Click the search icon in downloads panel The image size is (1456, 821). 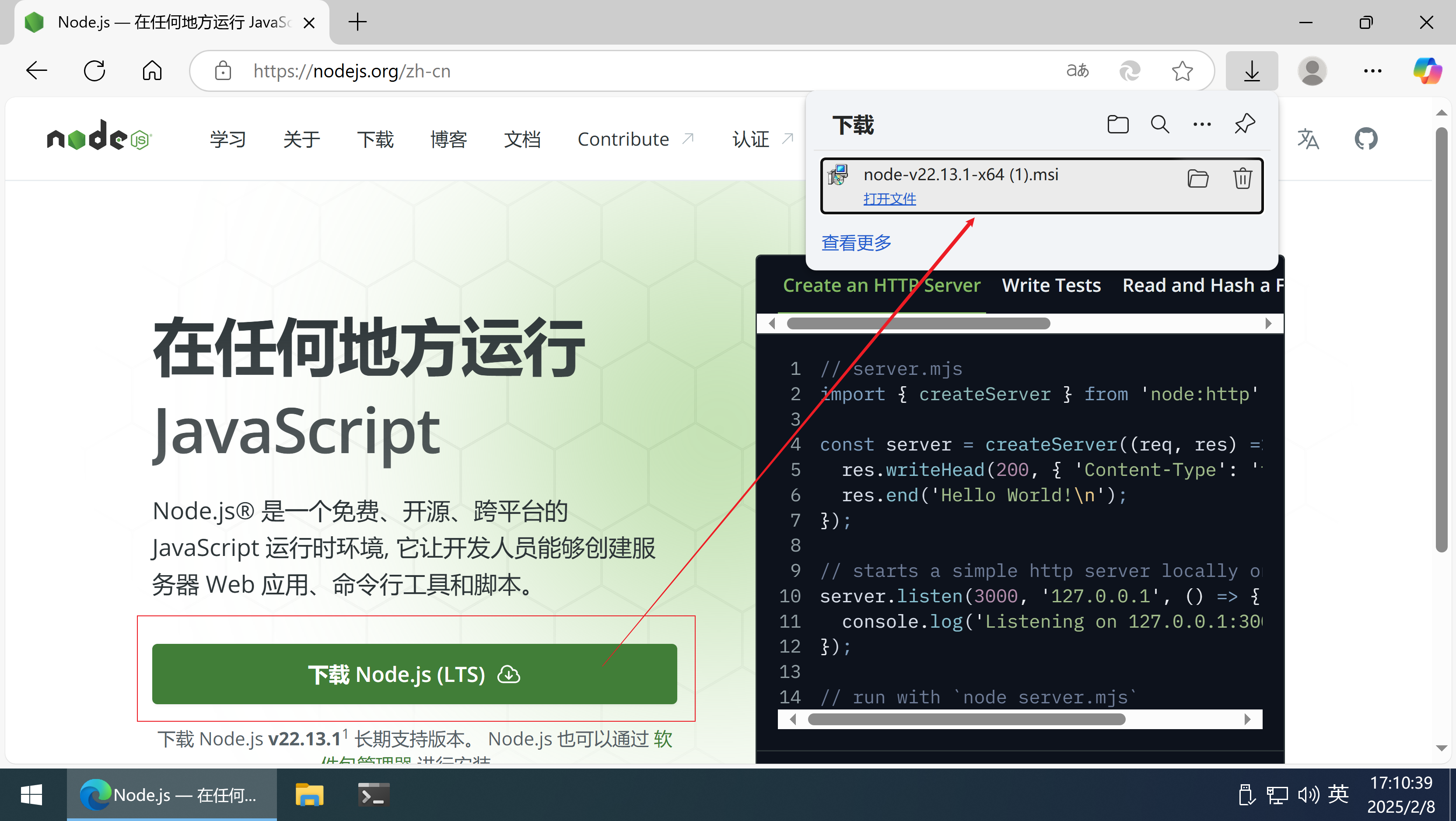click(x=1159, y=124)
